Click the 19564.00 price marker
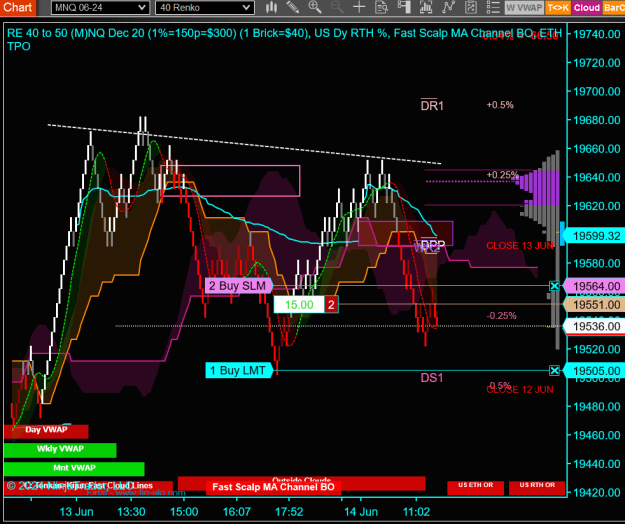The image size is (625, 524). (596, 286)
